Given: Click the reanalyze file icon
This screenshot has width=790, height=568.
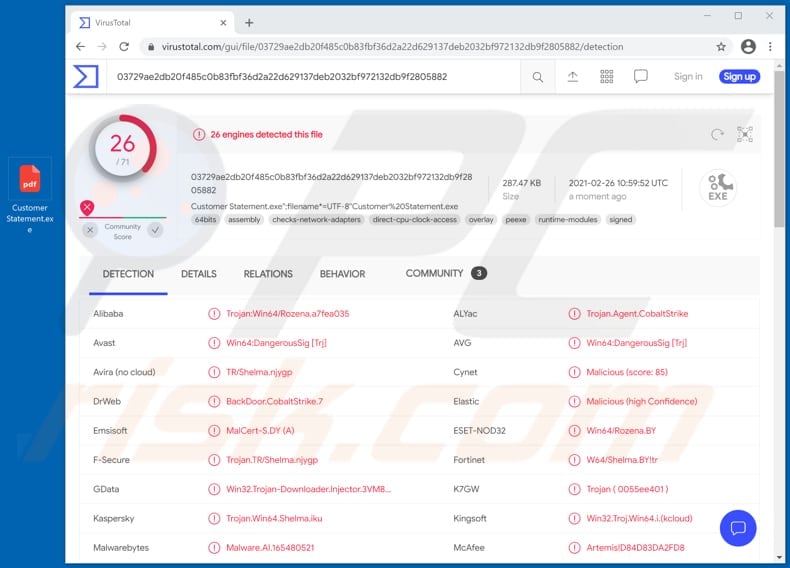Looking at the screenshot, I should tap(717, 134).
